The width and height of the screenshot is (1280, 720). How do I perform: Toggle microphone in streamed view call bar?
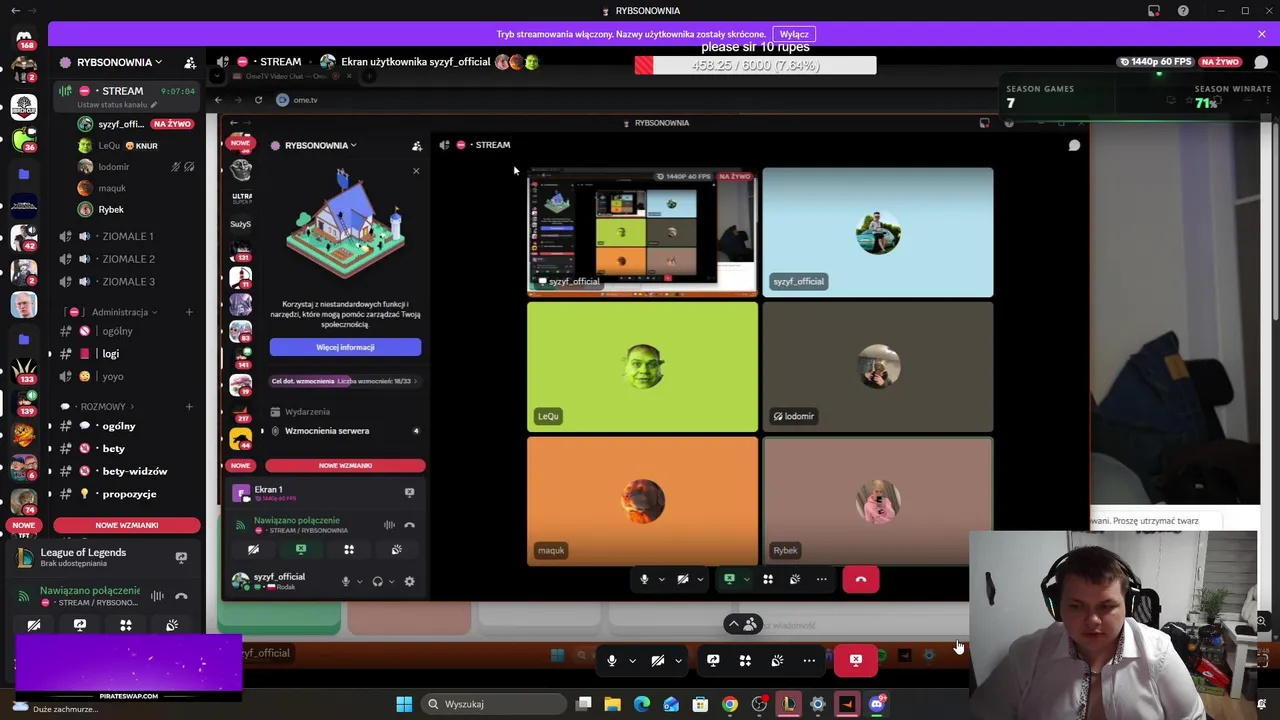tap(644, 579)
